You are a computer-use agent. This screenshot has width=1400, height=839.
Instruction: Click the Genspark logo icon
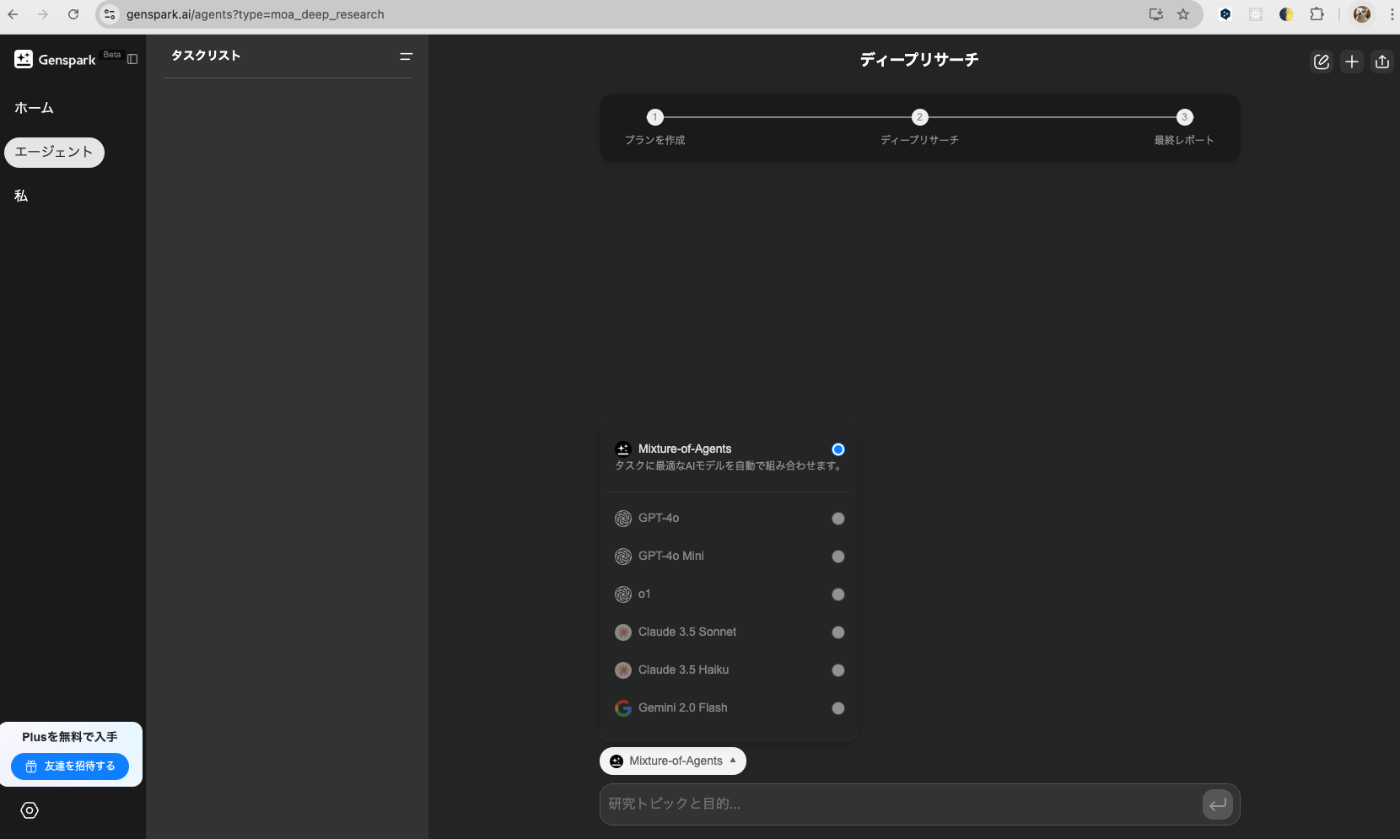[x=23, y=59]
